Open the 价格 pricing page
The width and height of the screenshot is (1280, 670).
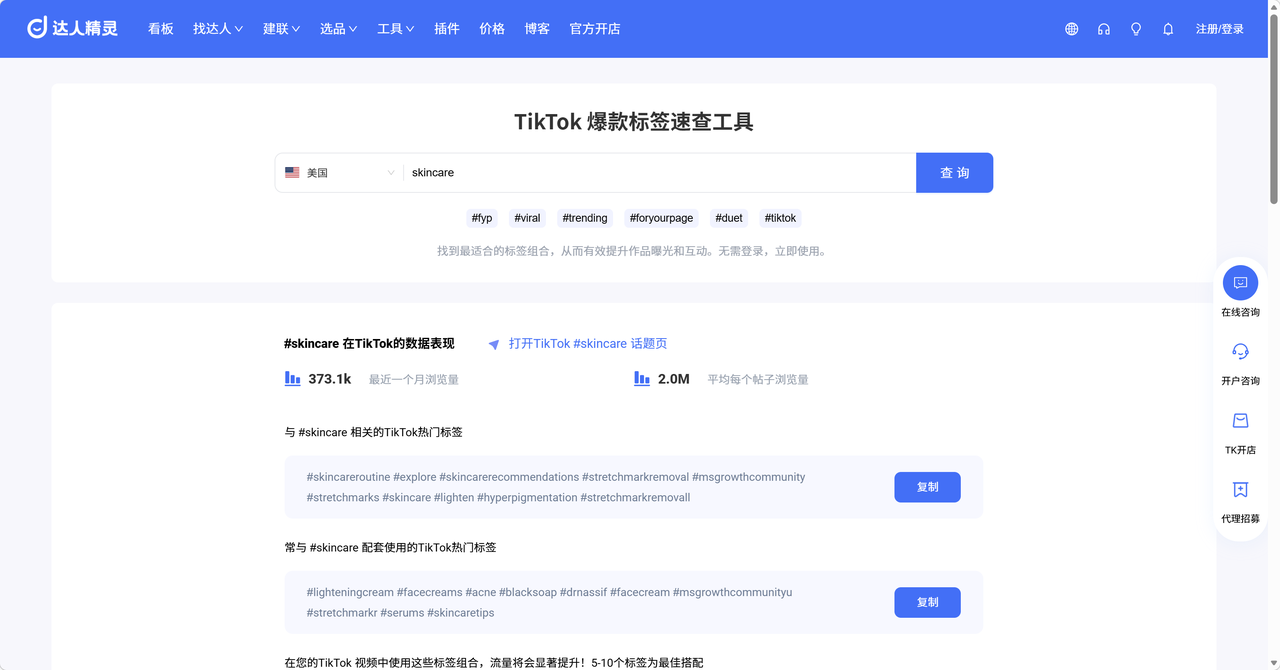[492, 29]
